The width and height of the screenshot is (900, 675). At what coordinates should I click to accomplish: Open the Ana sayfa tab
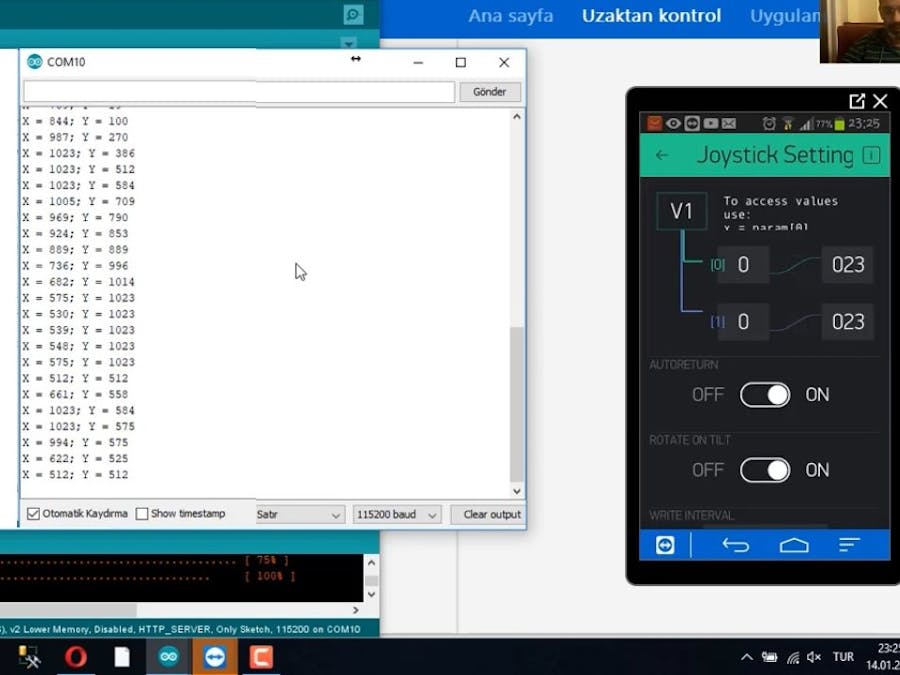click(x=510, y=16)
